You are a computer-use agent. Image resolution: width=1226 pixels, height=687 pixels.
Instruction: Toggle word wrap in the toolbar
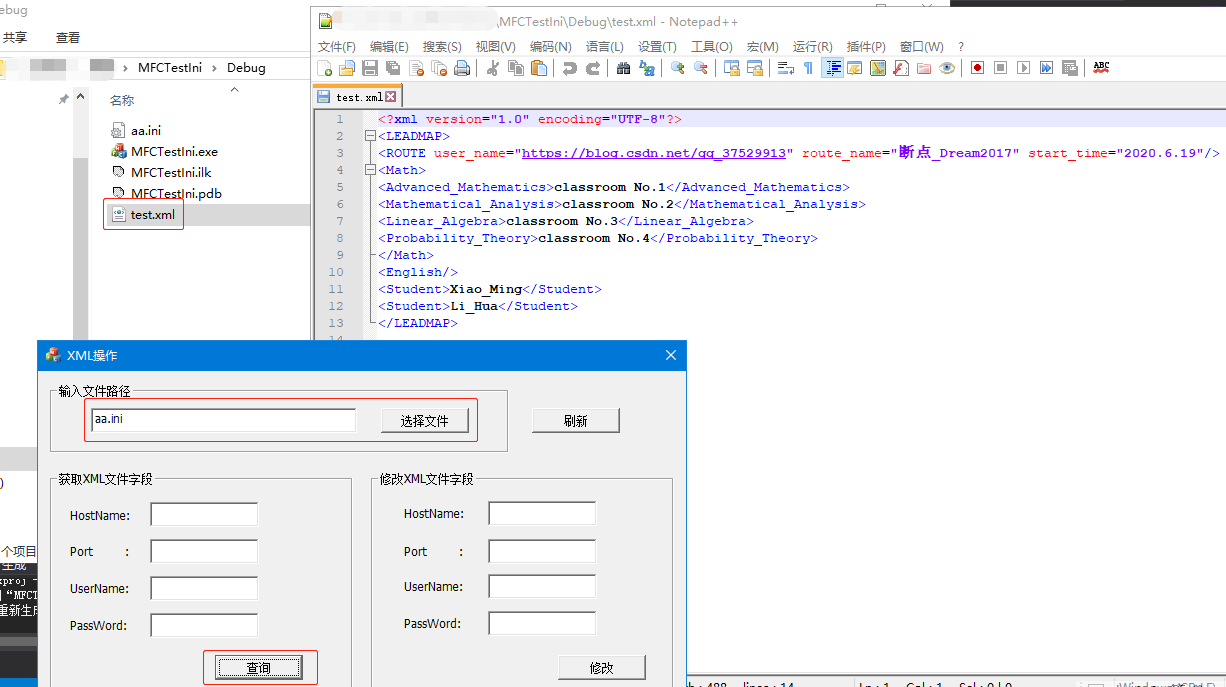click(x=784, y=67)
